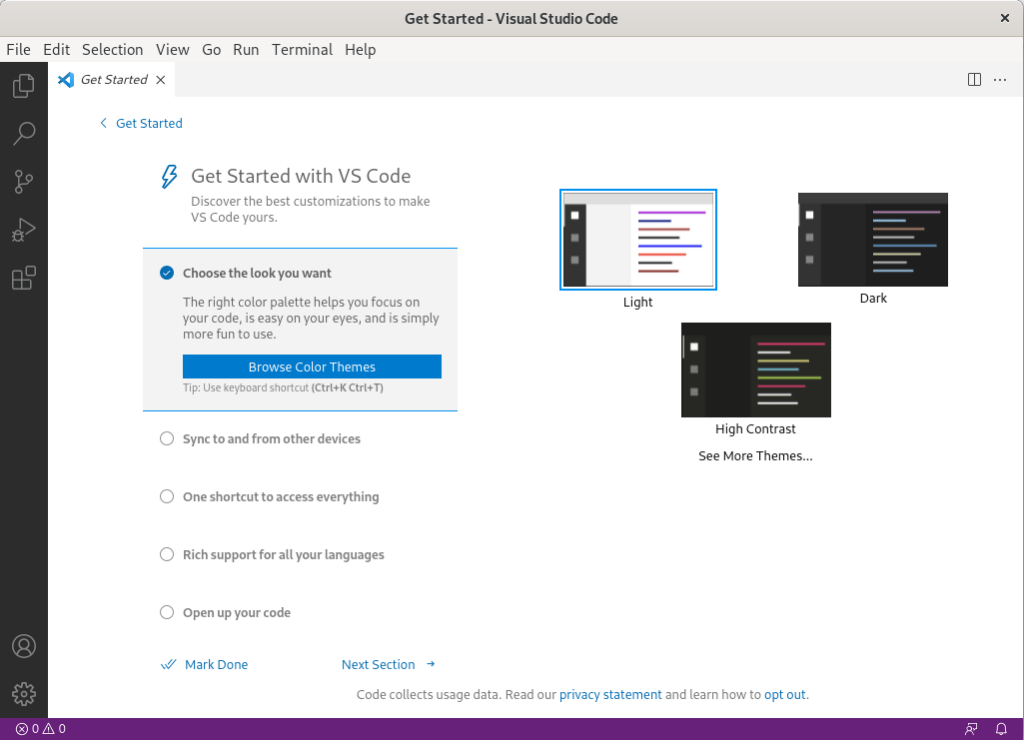Select 'One shortcut to access everything' step
Screen dimensions: 1024x740
coord(280,497)
